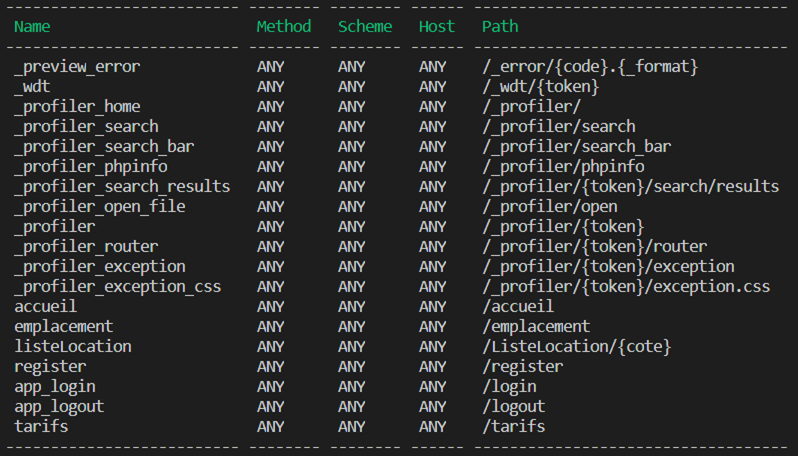Click the /_profiler/{token}/search/results path
Image resolution: width=798 pixels, height=456 pixels.
[x=631, y=187]
